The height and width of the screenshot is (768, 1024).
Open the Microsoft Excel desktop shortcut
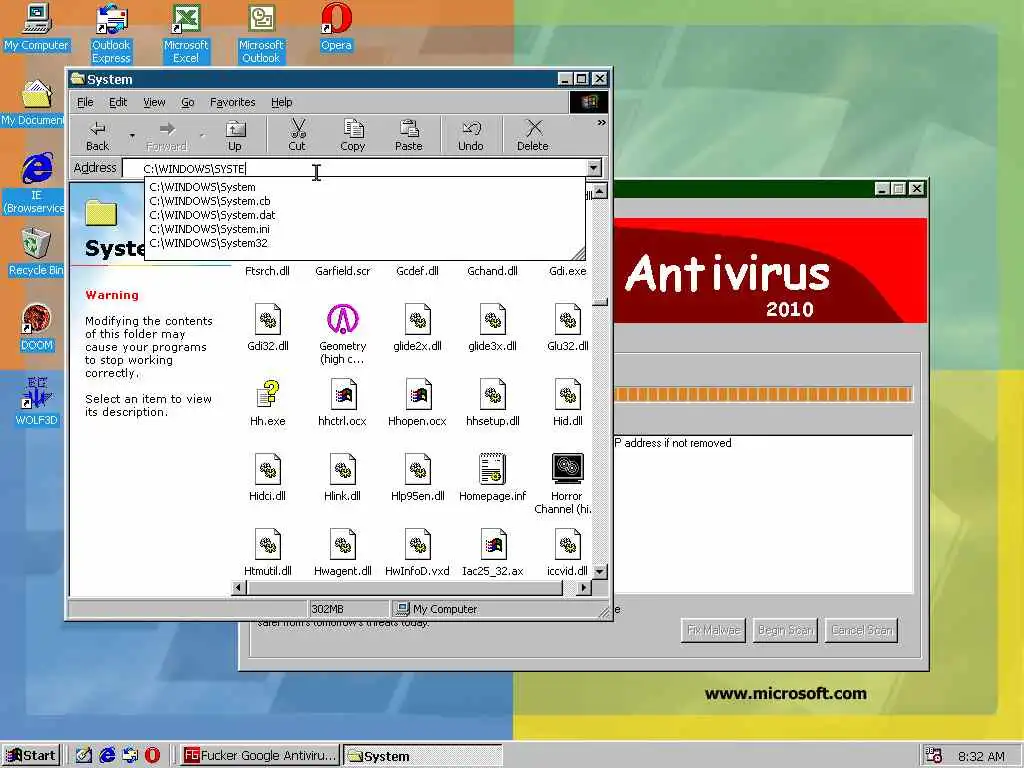(x=186, y=33)
